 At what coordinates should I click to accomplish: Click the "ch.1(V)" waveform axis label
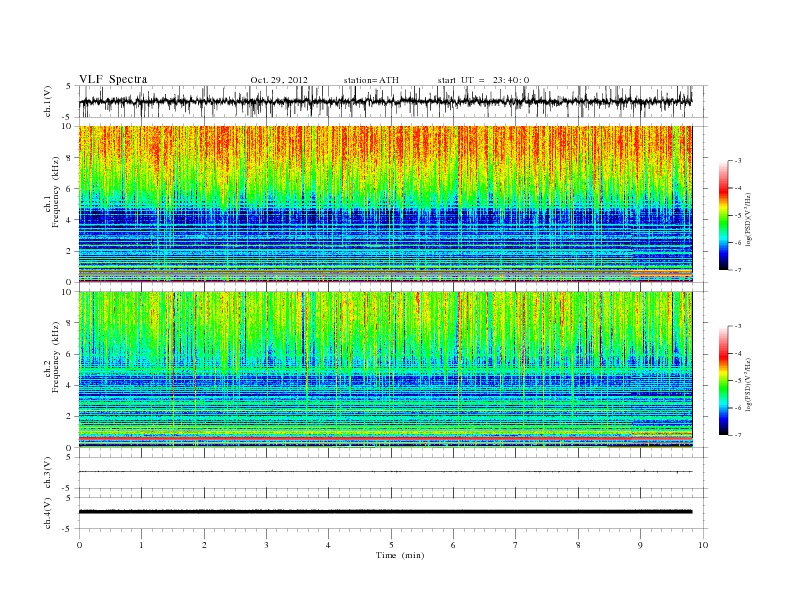tap(48, 101)
